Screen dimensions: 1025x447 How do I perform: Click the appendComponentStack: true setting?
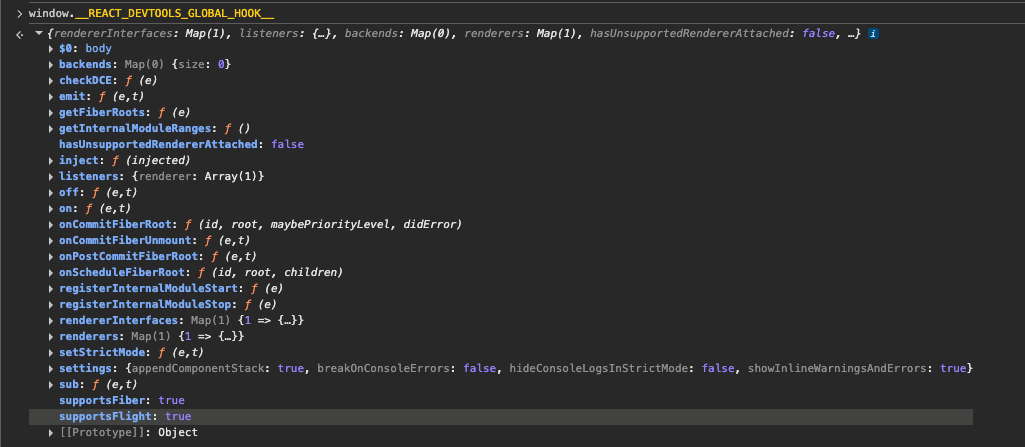coord(217,369)
